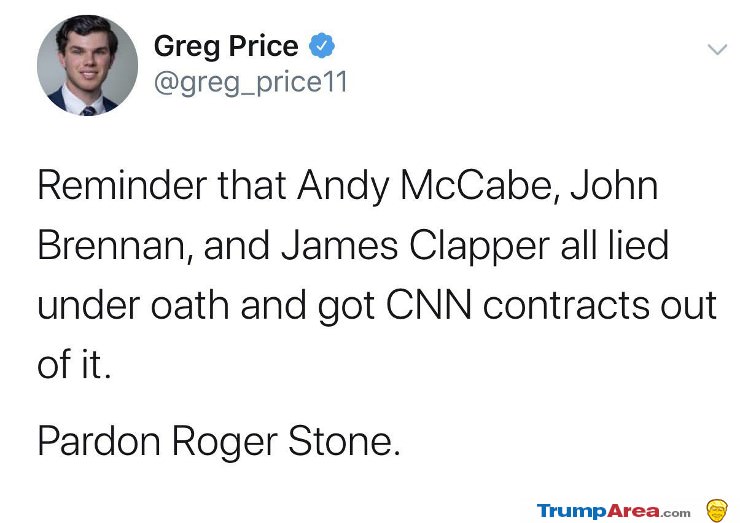Click the blue verified checkmark badge

(322, 45)
